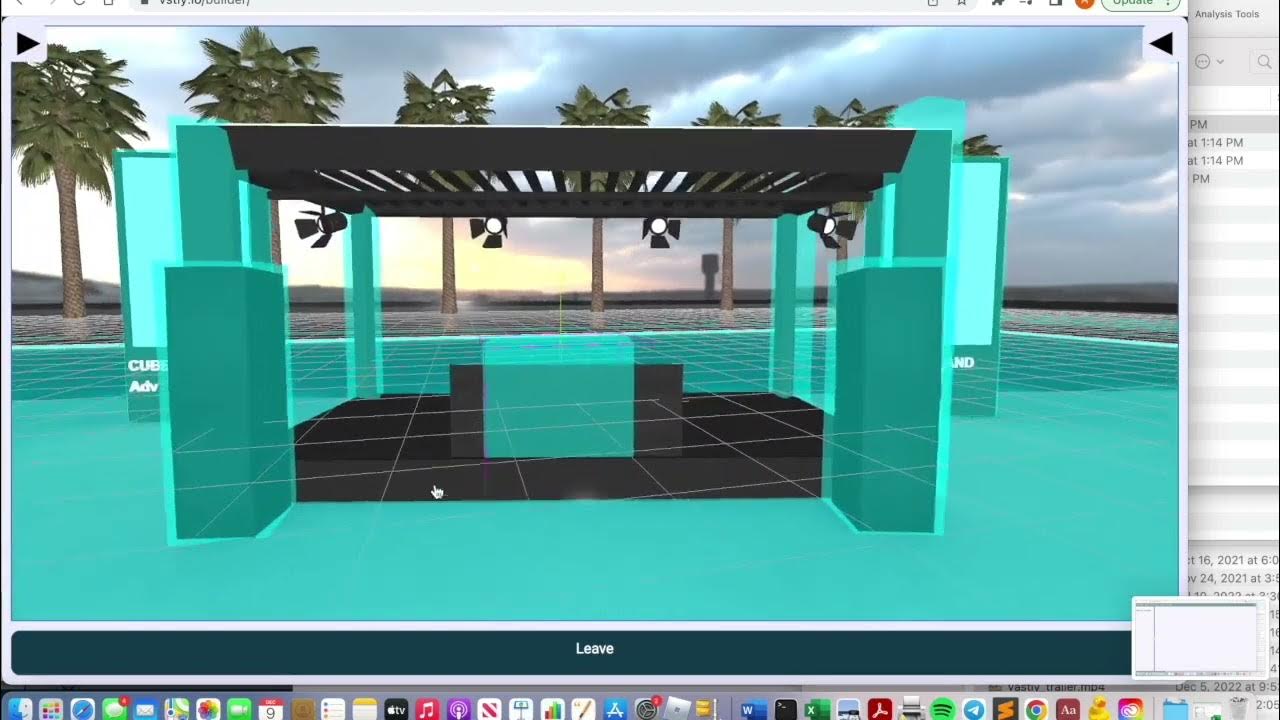Open Finder from the Dock
Screen dimensions: 1280x720
point(20,709)
